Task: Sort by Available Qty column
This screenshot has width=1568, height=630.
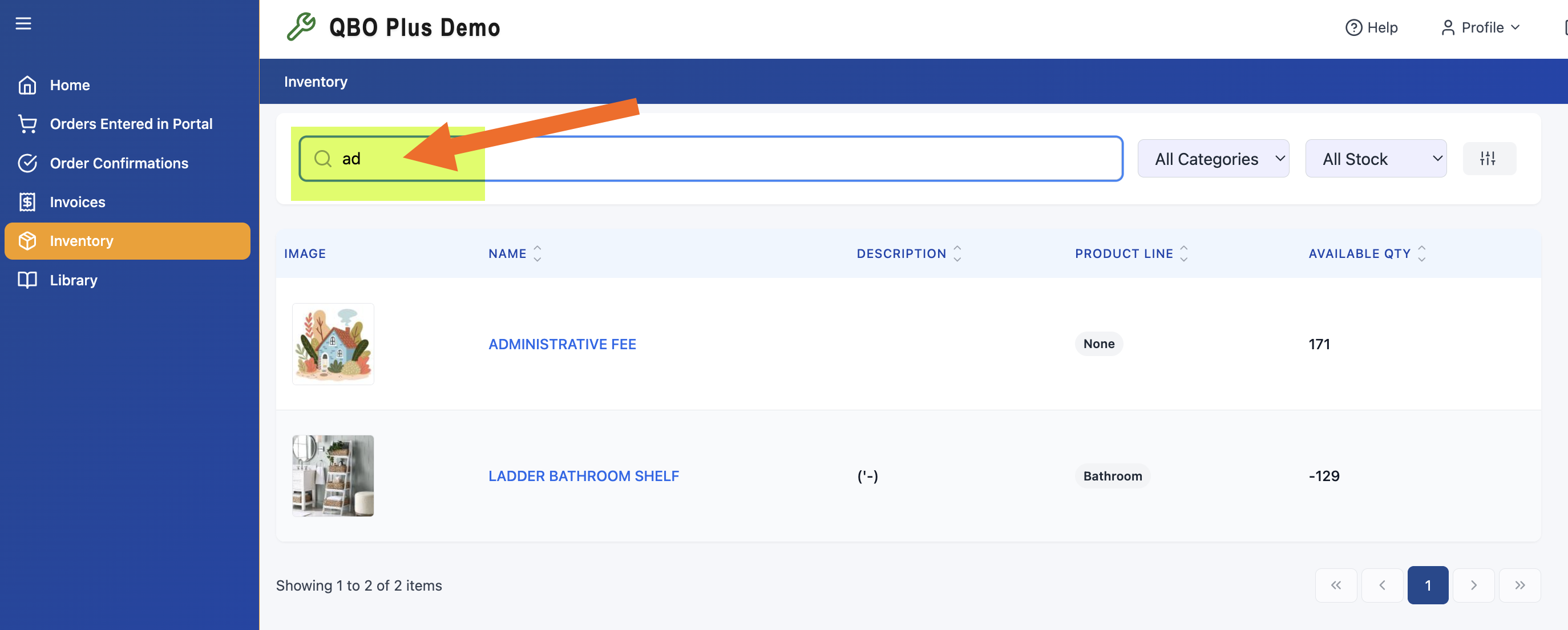Action: point(1367,253)
